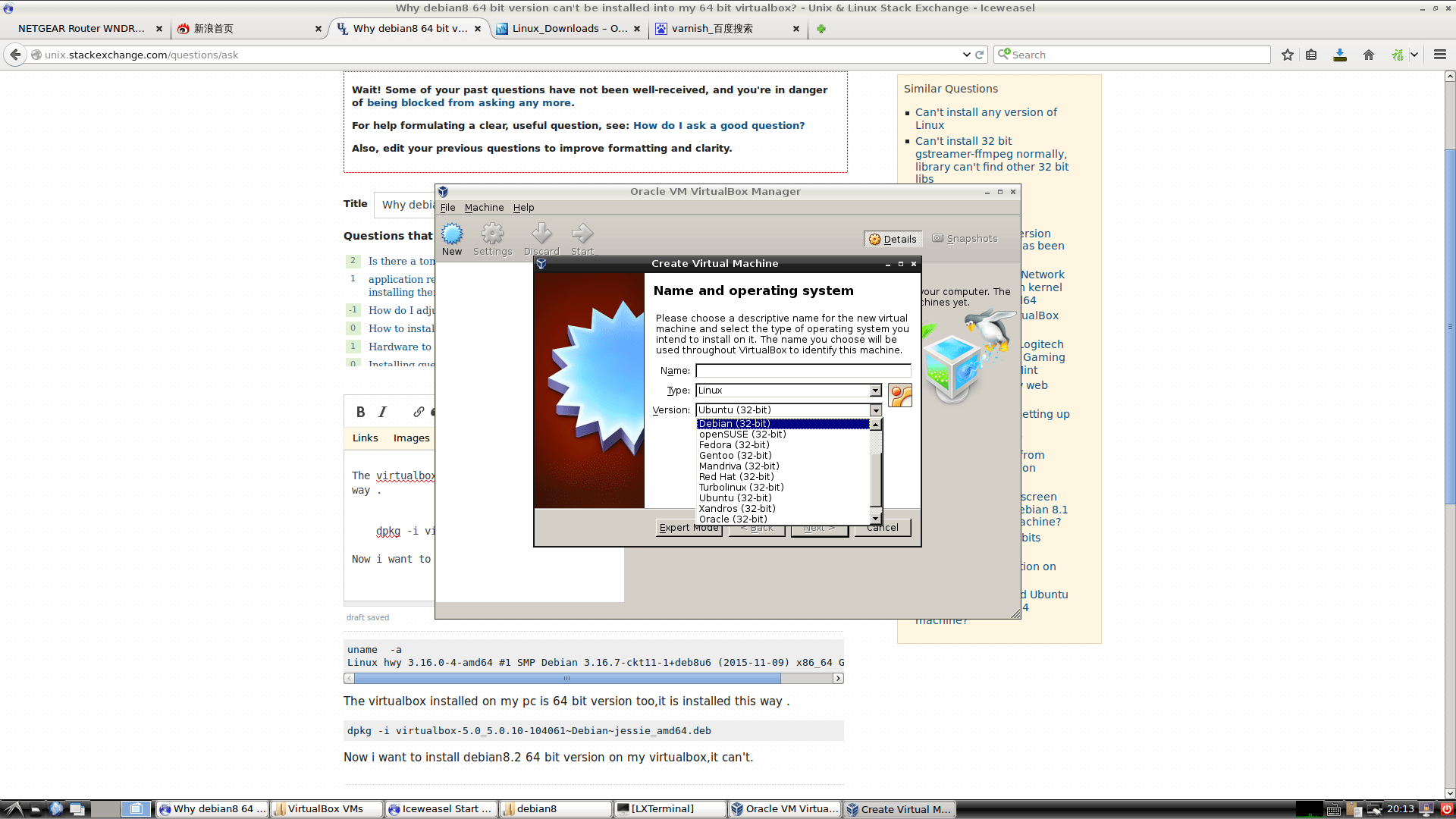This screenshot has width=1456, height=819.
Task: Click the downloads icon in Iceweasel toolbar
Action: (x=1339, y=54)
